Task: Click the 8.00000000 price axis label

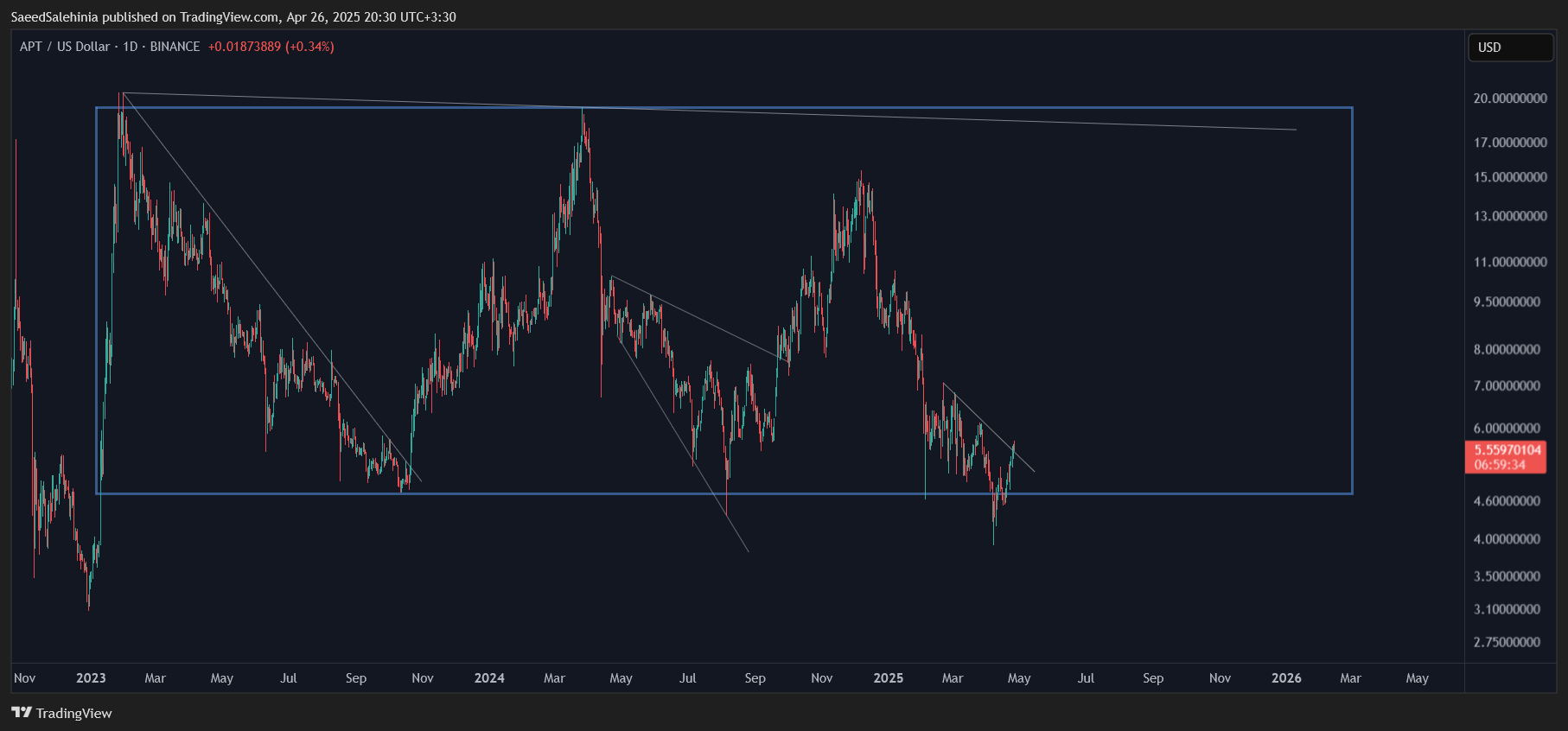Action: [1507, 349]
